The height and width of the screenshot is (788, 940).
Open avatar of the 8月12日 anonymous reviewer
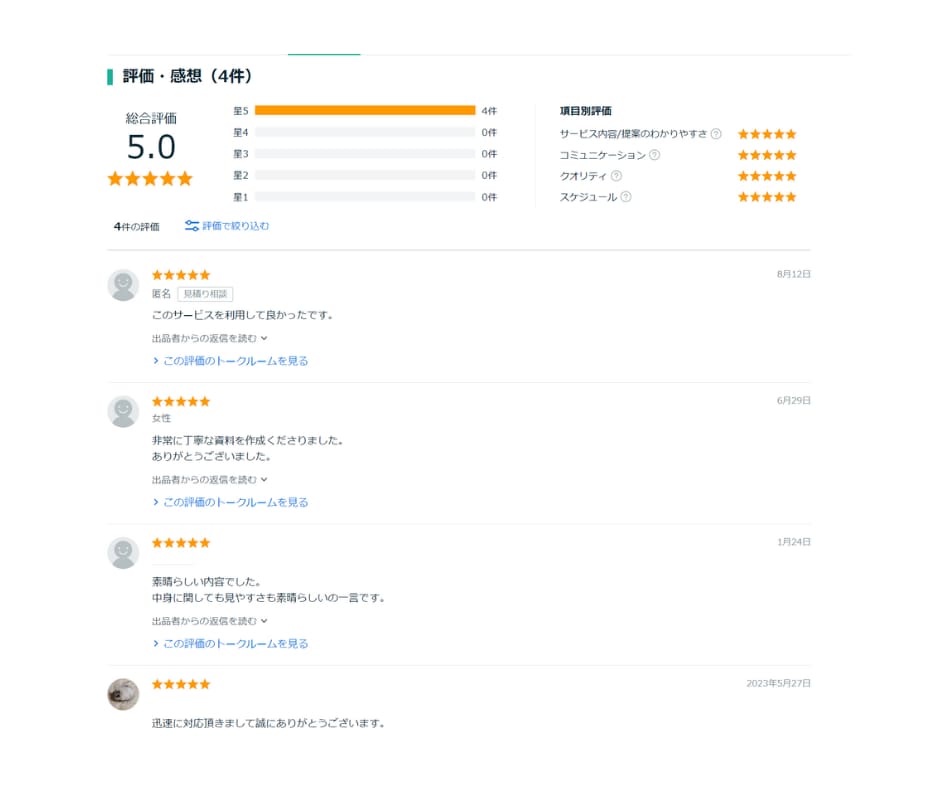(x=123, y=285)
